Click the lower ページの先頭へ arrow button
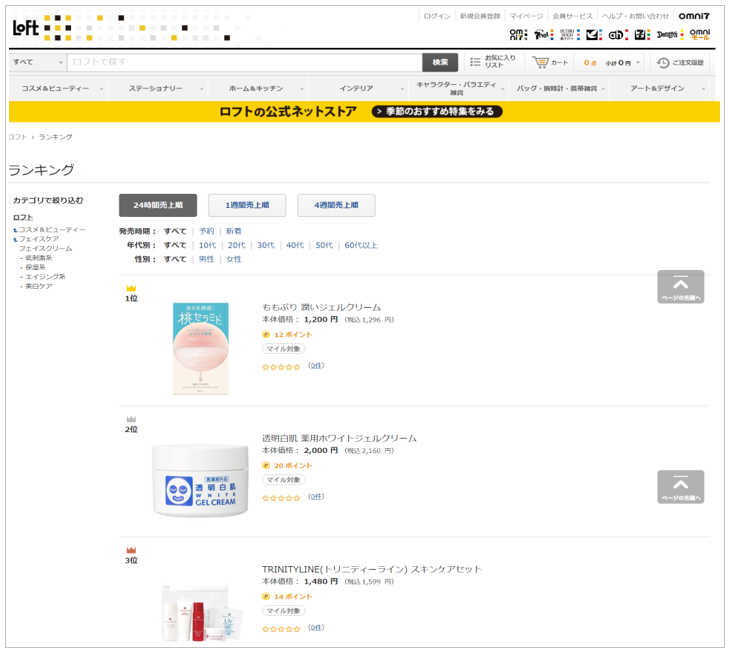Viewport: 731px width, 653px height. (681, 487)
